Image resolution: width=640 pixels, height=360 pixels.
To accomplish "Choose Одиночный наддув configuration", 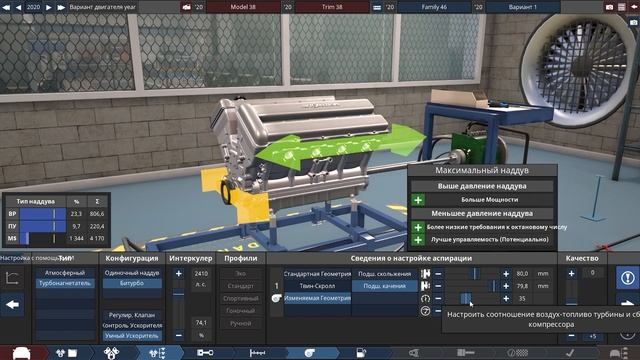I will click(x=132, y=273).
